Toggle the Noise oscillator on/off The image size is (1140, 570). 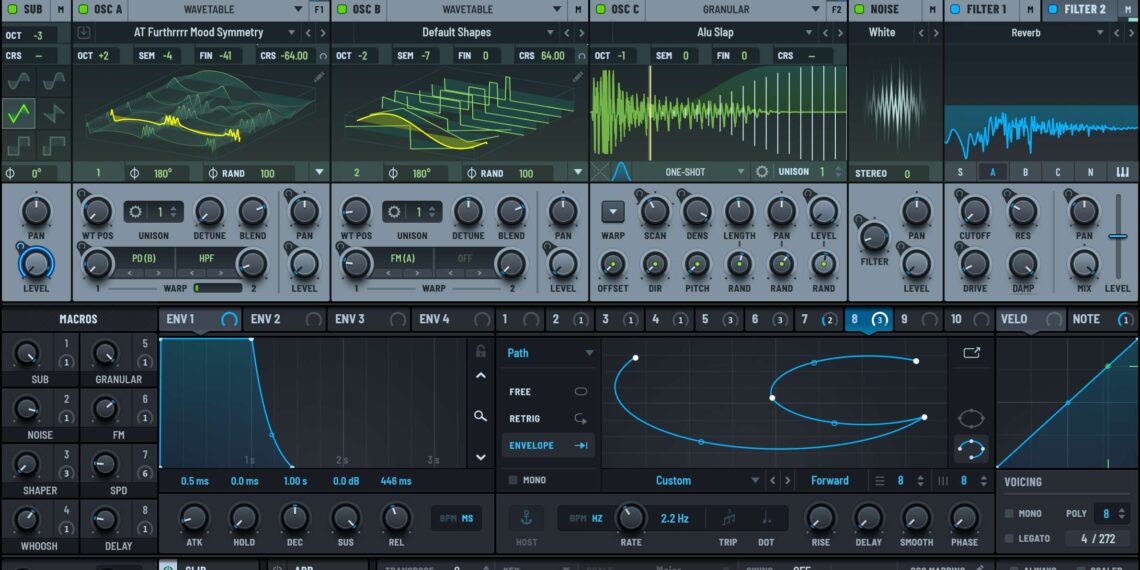[x=858, y=9]
